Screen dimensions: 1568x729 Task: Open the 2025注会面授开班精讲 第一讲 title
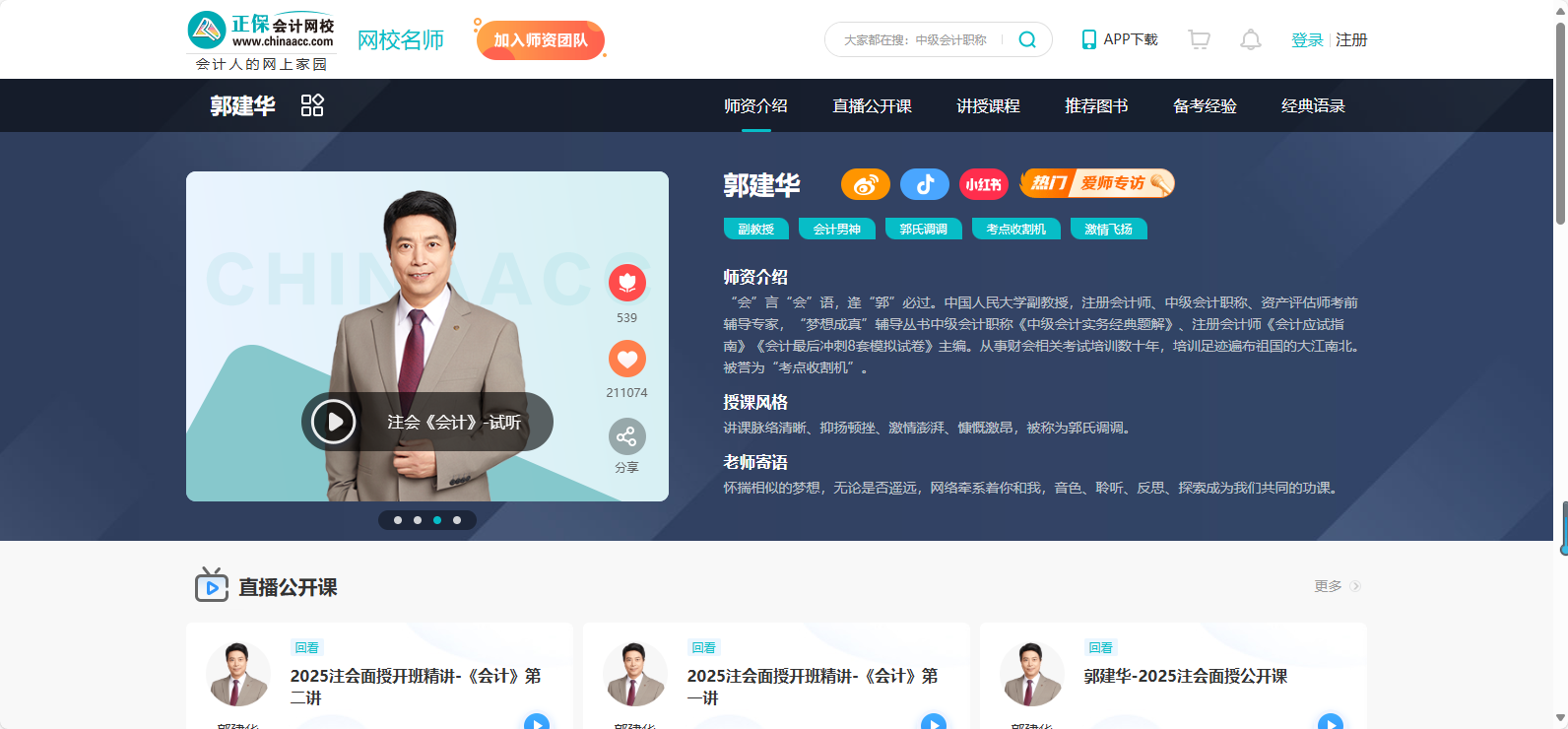point(813,687)
